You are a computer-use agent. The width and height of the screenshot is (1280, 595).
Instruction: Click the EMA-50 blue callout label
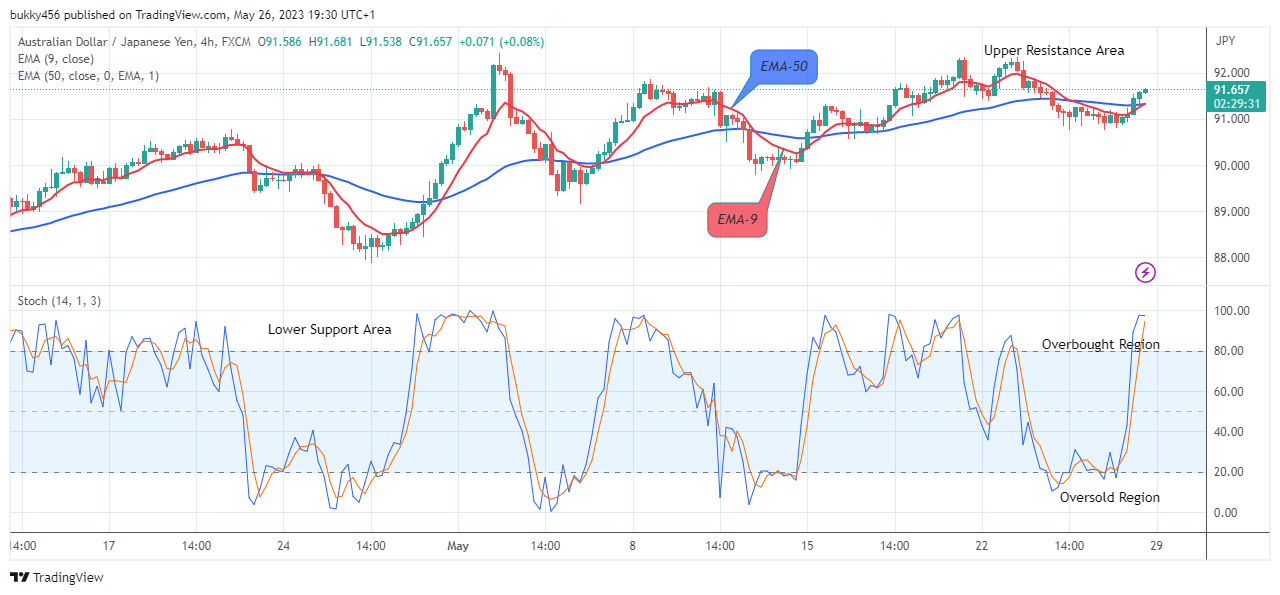coord(785,68)
